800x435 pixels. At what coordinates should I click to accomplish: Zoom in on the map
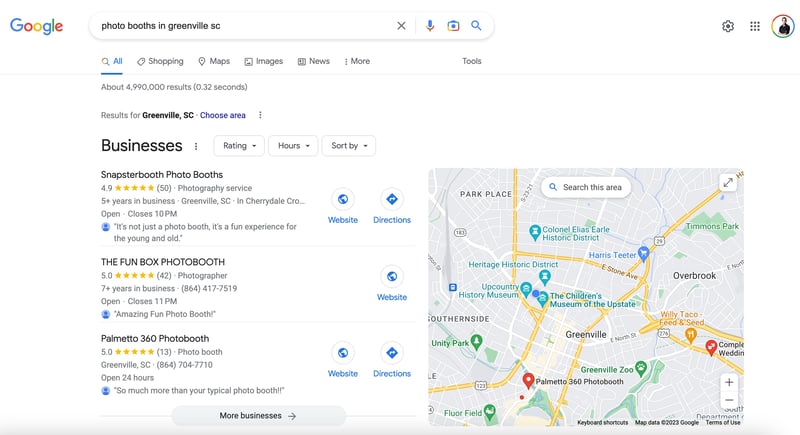729,382
